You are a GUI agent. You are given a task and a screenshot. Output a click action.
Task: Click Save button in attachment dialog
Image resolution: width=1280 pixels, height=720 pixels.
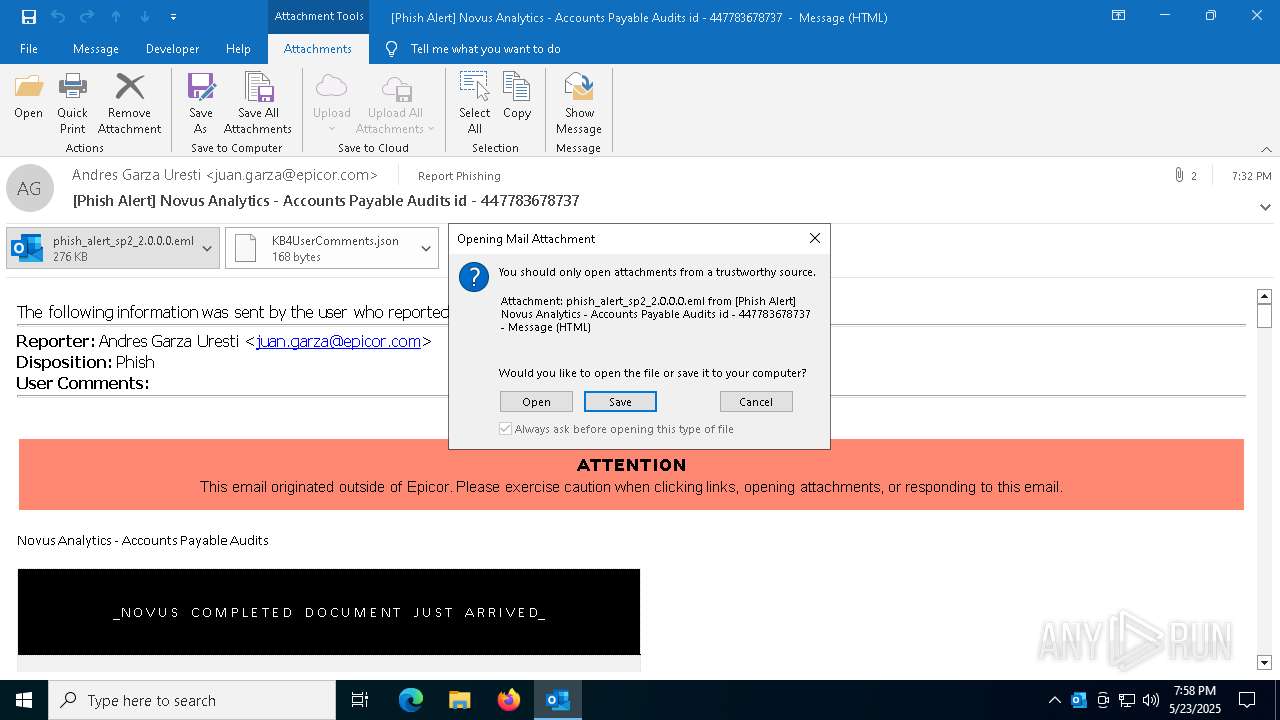point(620,402)
